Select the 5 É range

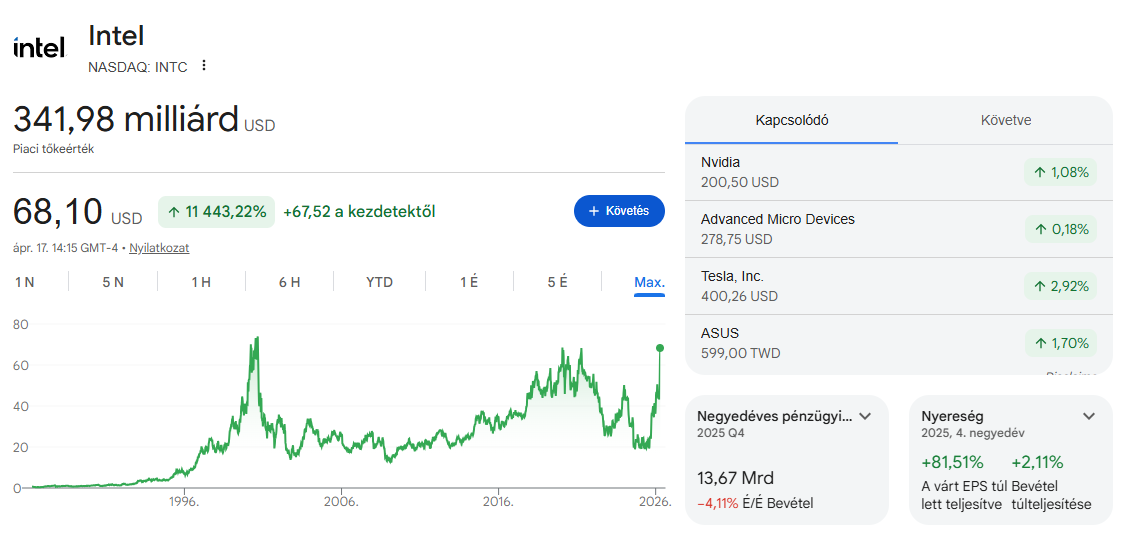click(x=557, y=282)
